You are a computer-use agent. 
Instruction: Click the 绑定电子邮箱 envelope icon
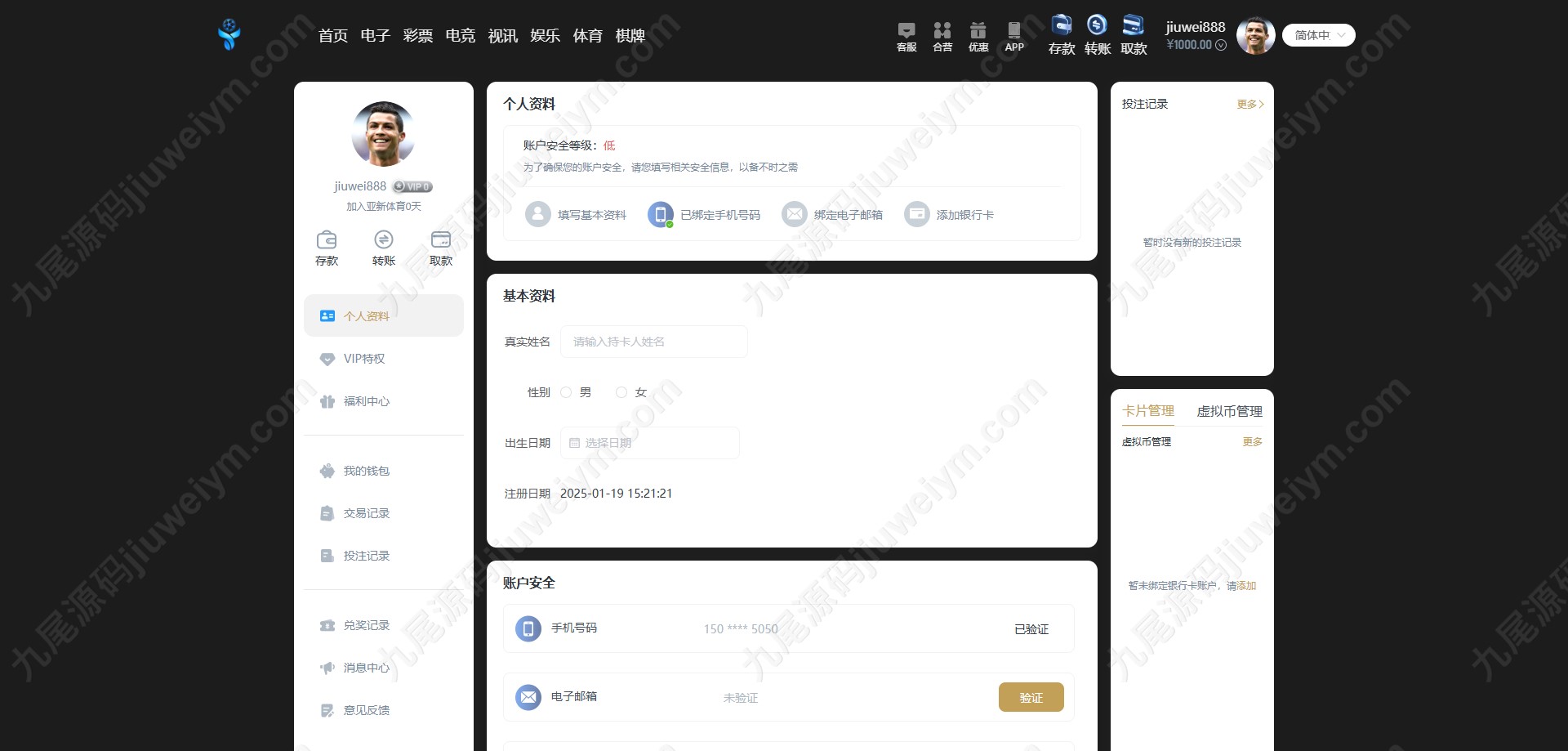795,214
